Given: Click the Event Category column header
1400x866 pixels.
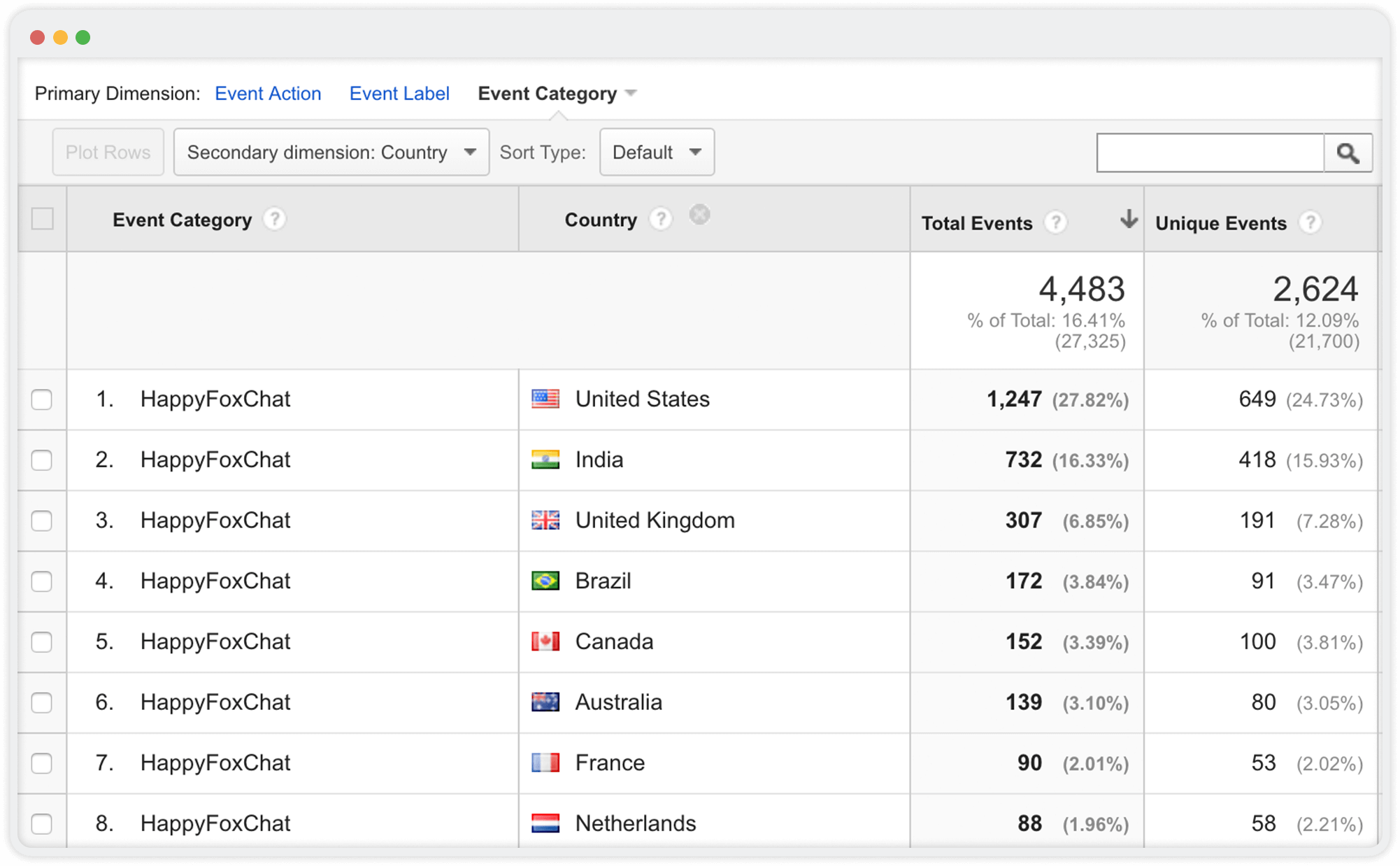Looking at the screenshot, I should [182, 220].
